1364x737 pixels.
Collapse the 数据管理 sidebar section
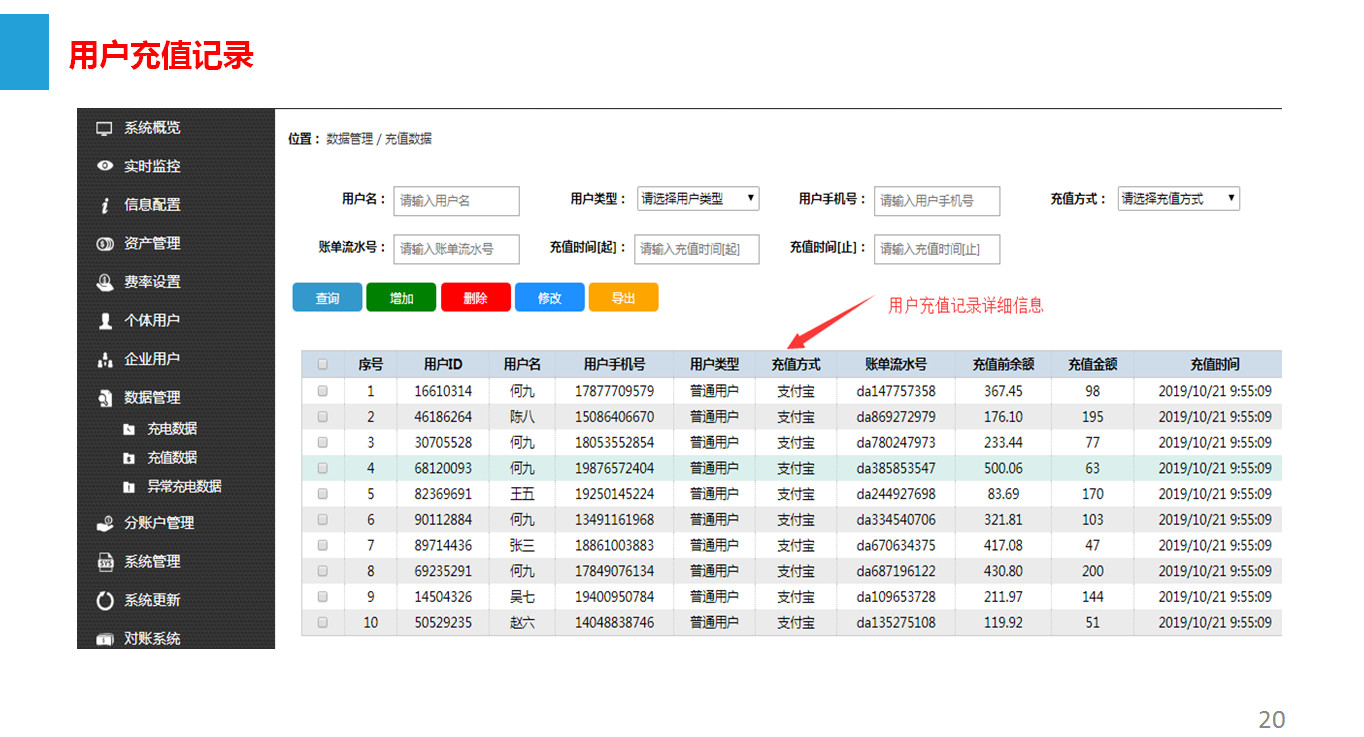151,398
